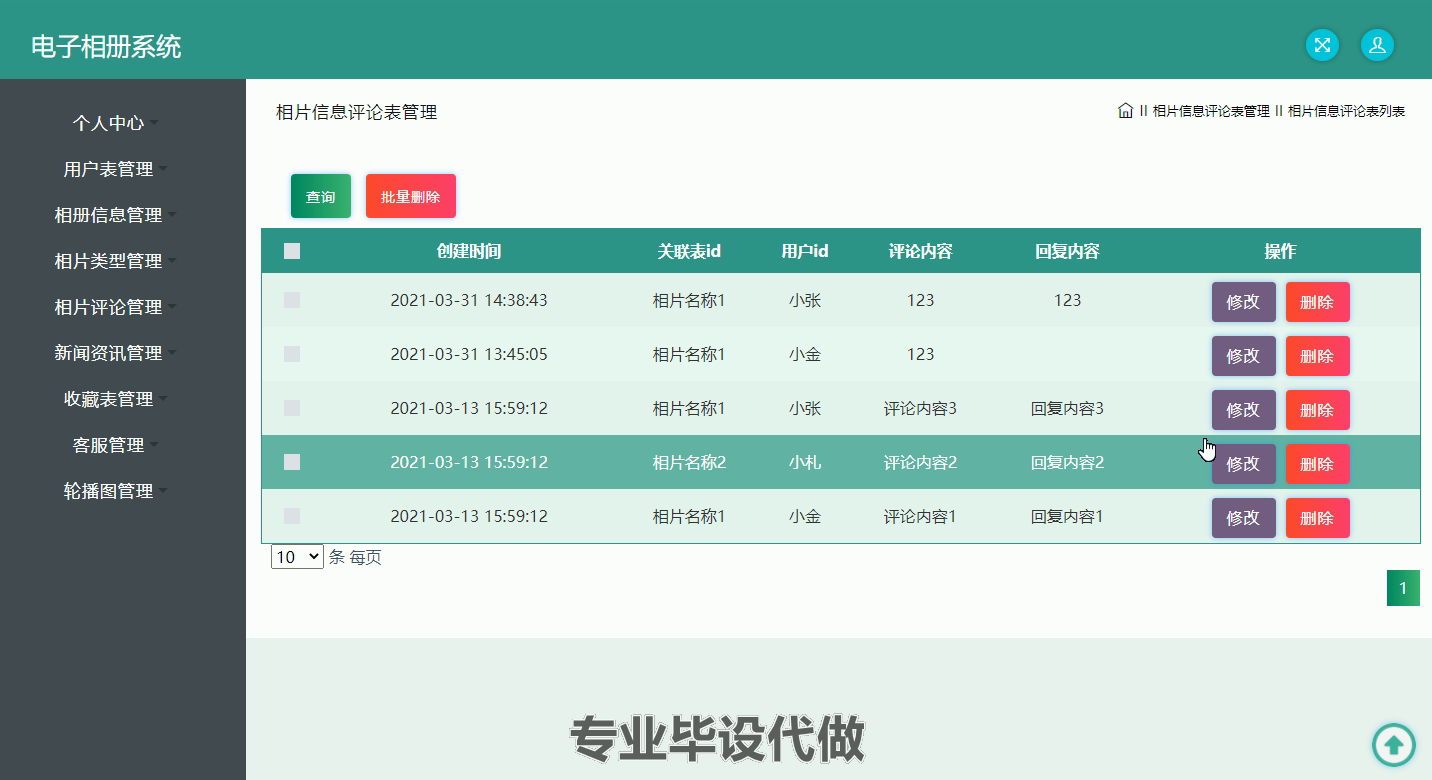
Task: Expand 相册信息管理 sidebar menu
Action: (x=115, y=215)
